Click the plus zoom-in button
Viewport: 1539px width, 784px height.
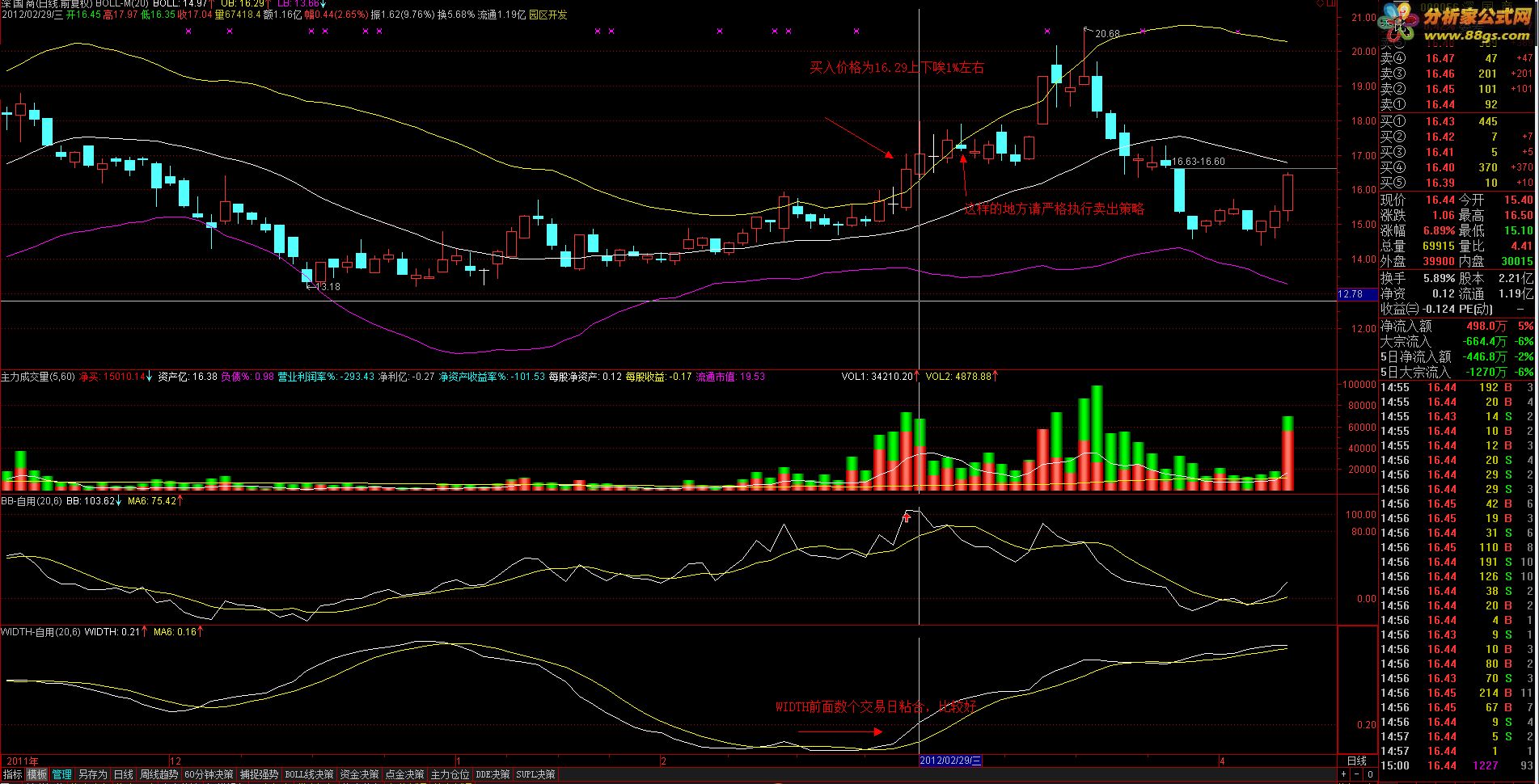point(1344,774)
